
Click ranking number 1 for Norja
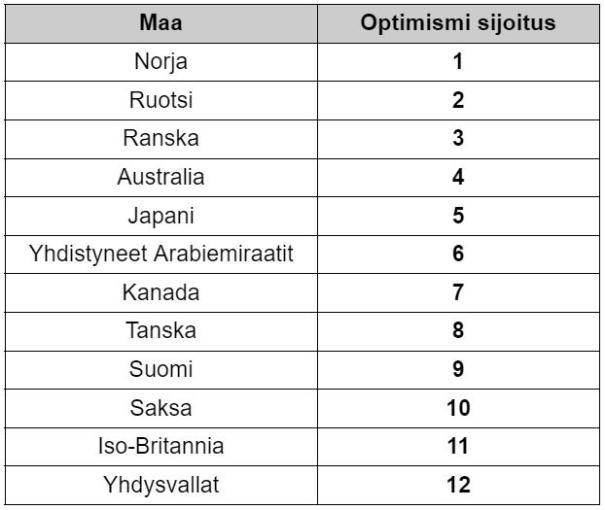[458, 61]
